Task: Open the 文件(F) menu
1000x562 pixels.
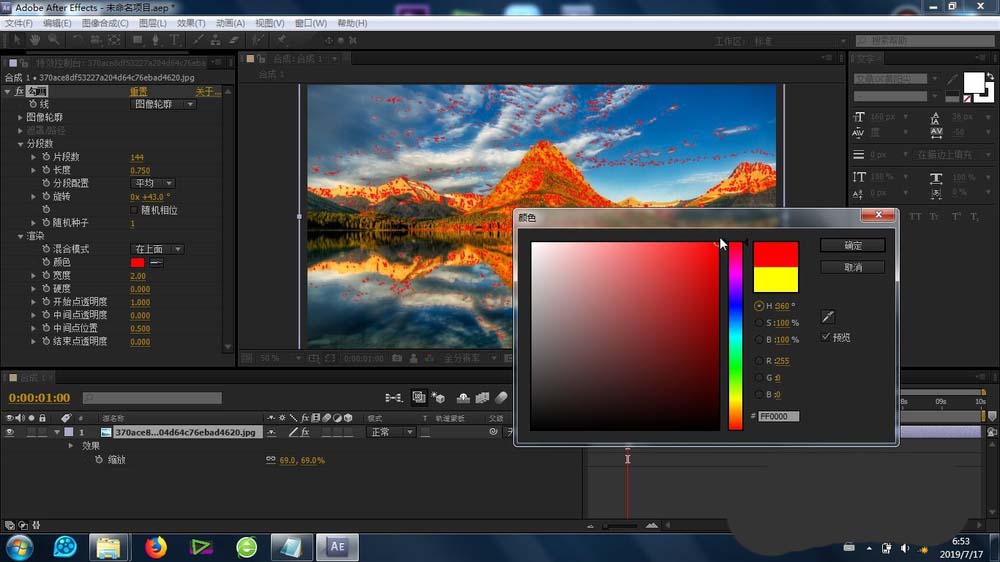Action: point(18,23)
